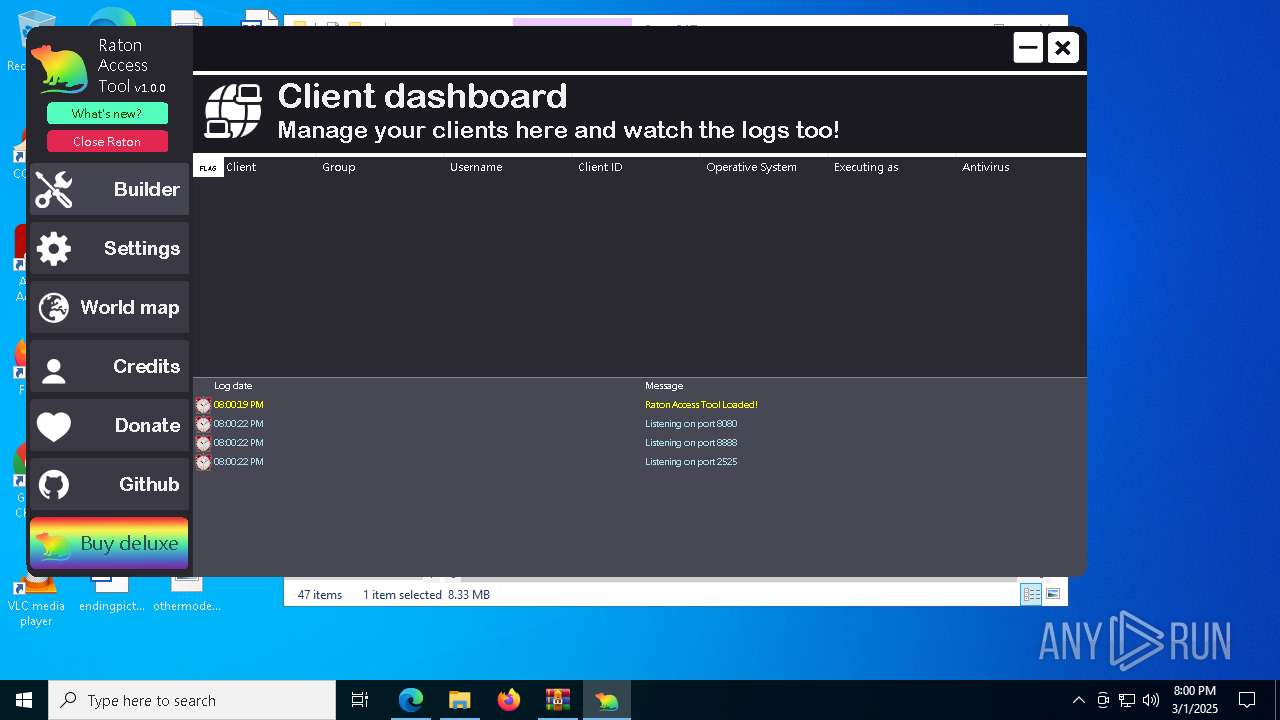Show hidden system tray icons
Viewport: 1280px width, 720px height.
[x=1078, y=700]
